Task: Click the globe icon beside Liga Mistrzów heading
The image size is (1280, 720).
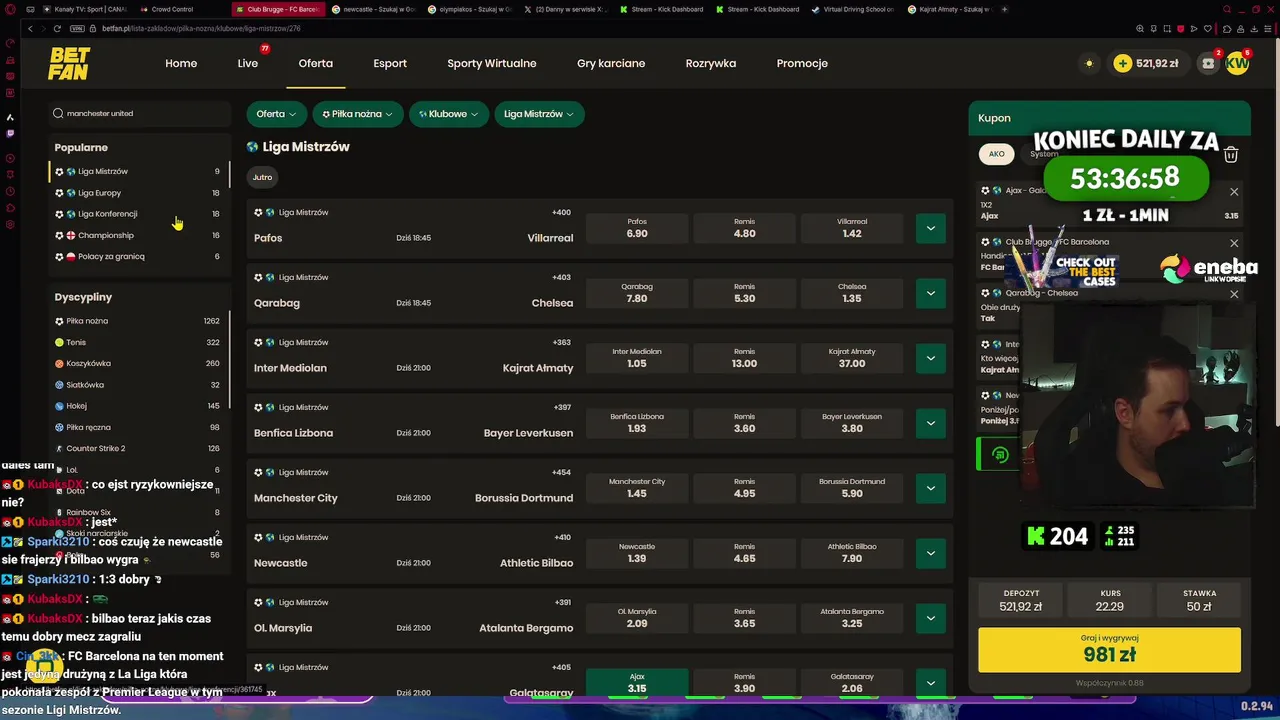Action: tap(252, 147)
